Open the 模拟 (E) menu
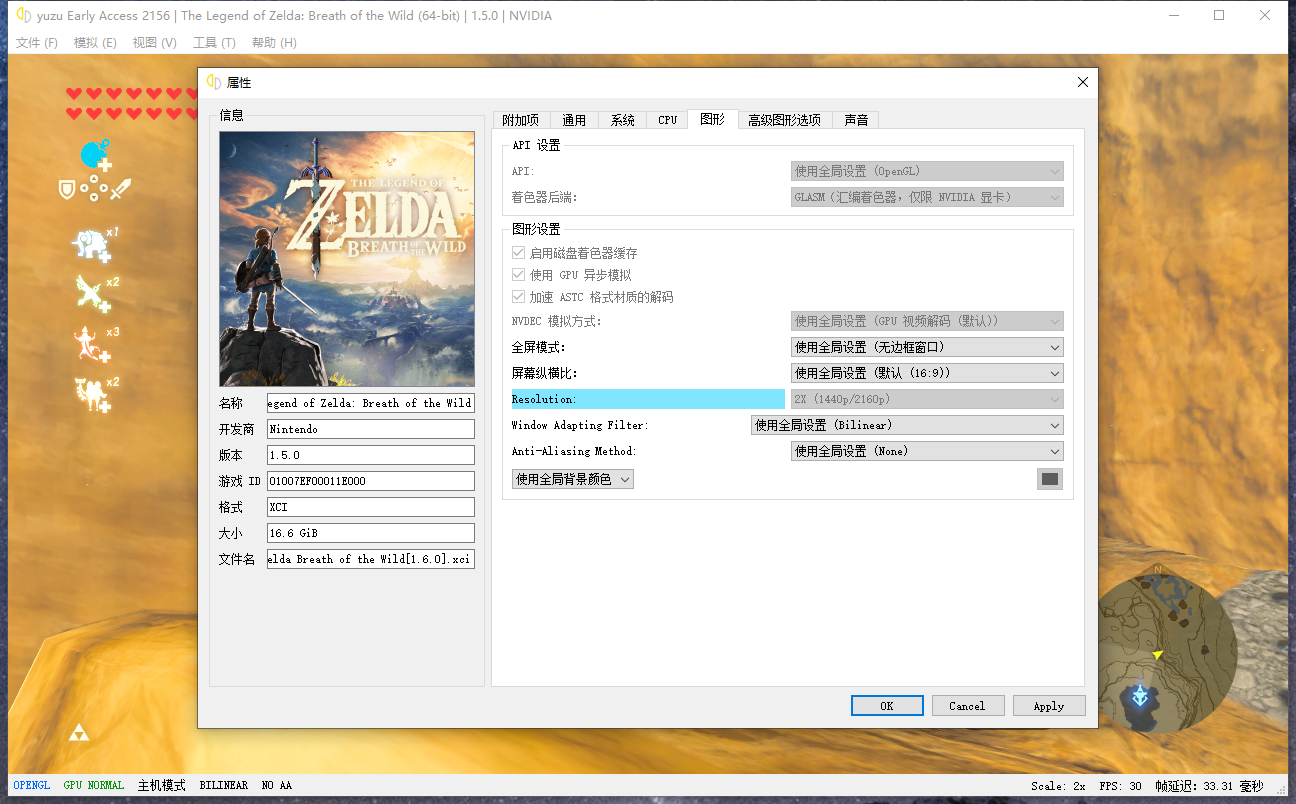Viewport: 1296px width, 804px height. (95, 42)
